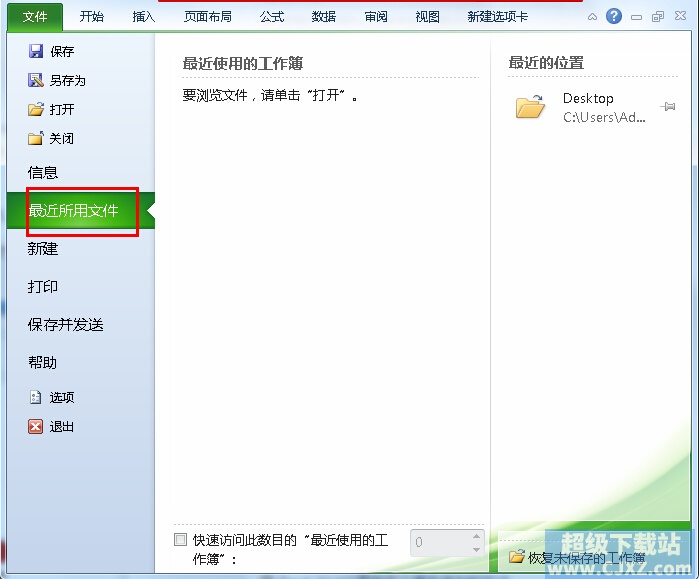700x579 pixels.
Task: Click the red Exit (退出) icon
Action: (x=36, y=426)
